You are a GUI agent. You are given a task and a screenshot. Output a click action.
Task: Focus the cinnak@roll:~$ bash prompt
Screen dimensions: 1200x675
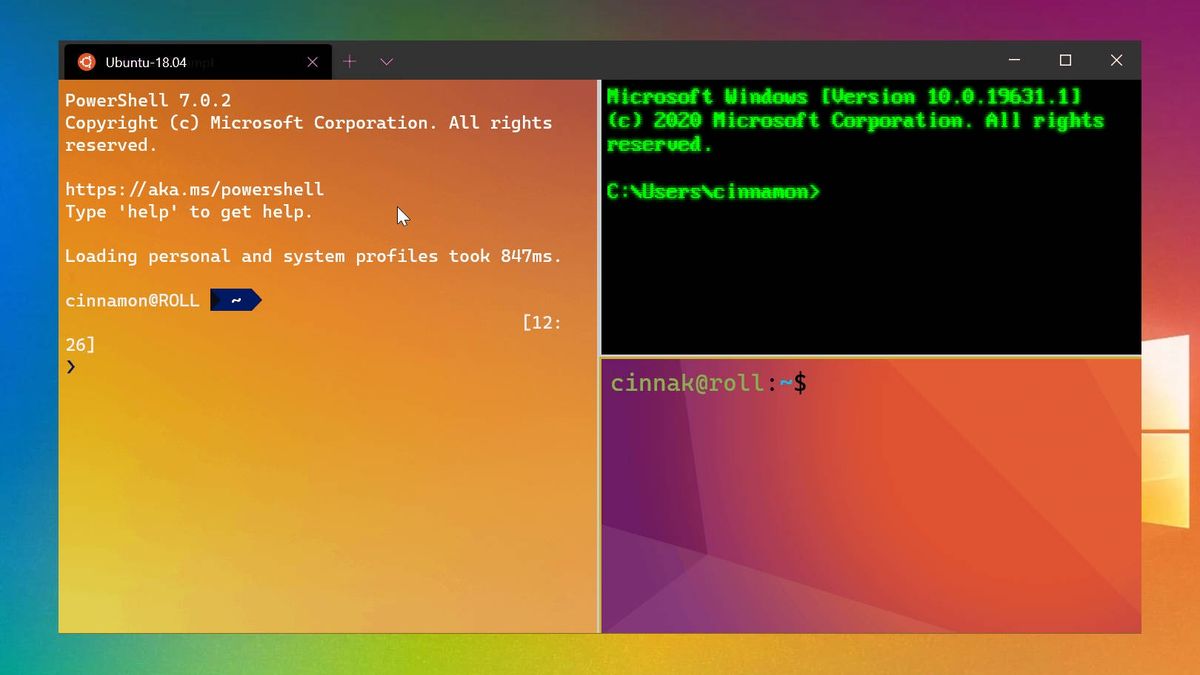coord(709,383)
